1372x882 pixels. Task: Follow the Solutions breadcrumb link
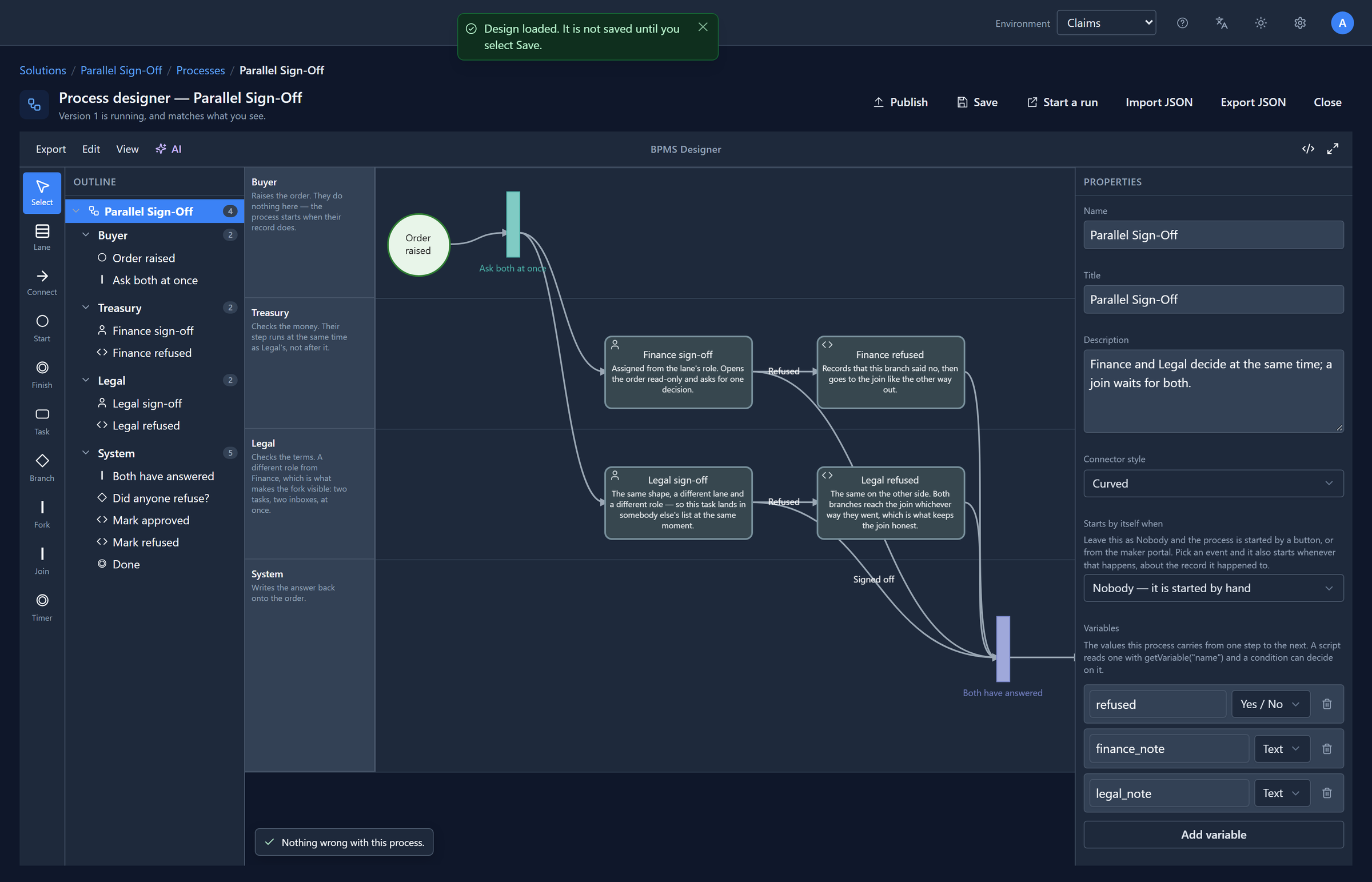[x=43, y=70]
